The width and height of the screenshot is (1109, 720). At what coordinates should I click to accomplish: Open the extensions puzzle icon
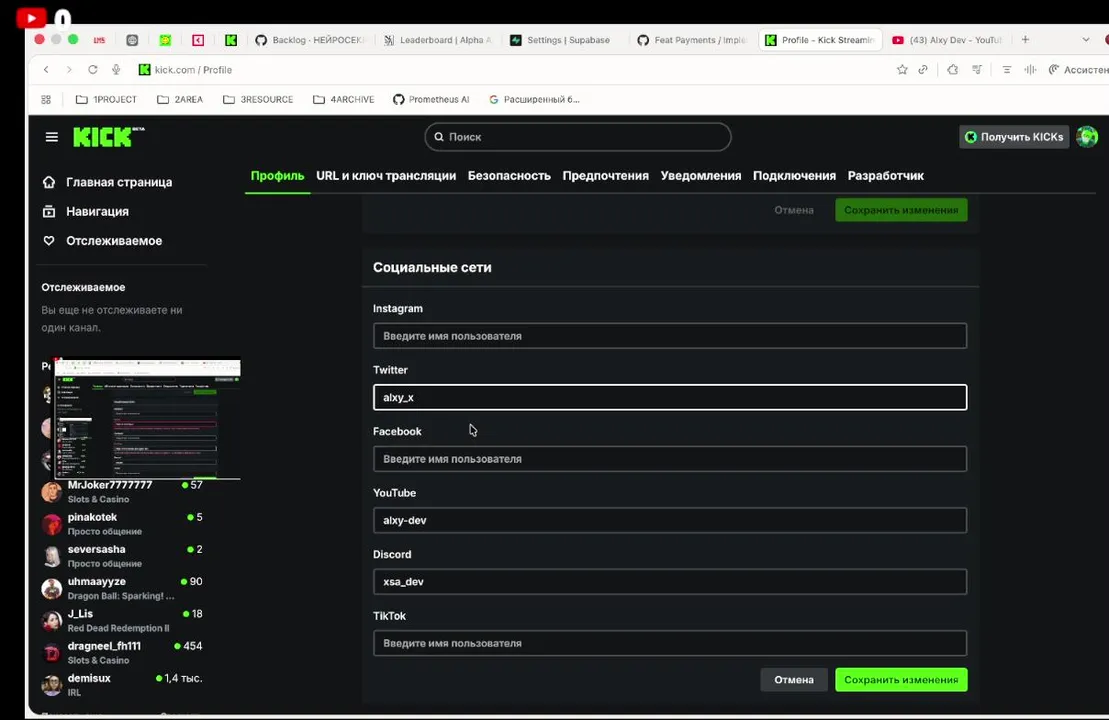[x=953, y=69]
